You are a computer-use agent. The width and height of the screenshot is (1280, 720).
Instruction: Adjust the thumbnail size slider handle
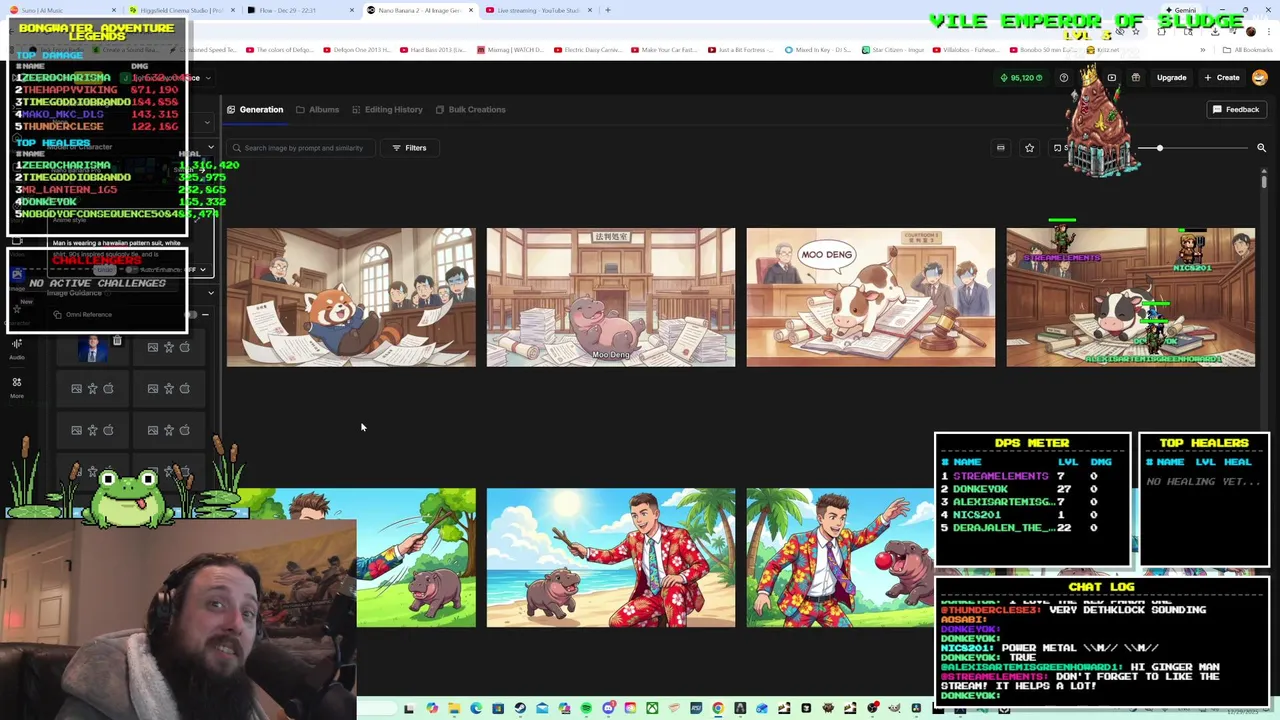(1160, 148)
